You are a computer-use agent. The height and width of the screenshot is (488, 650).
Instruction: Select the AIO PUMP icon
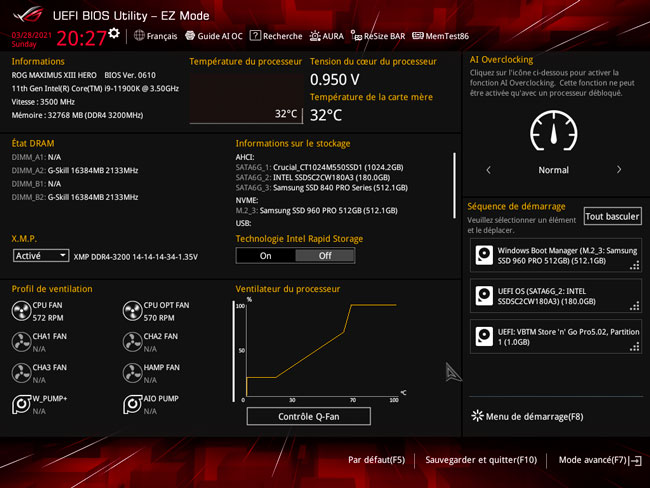(132, 404)
